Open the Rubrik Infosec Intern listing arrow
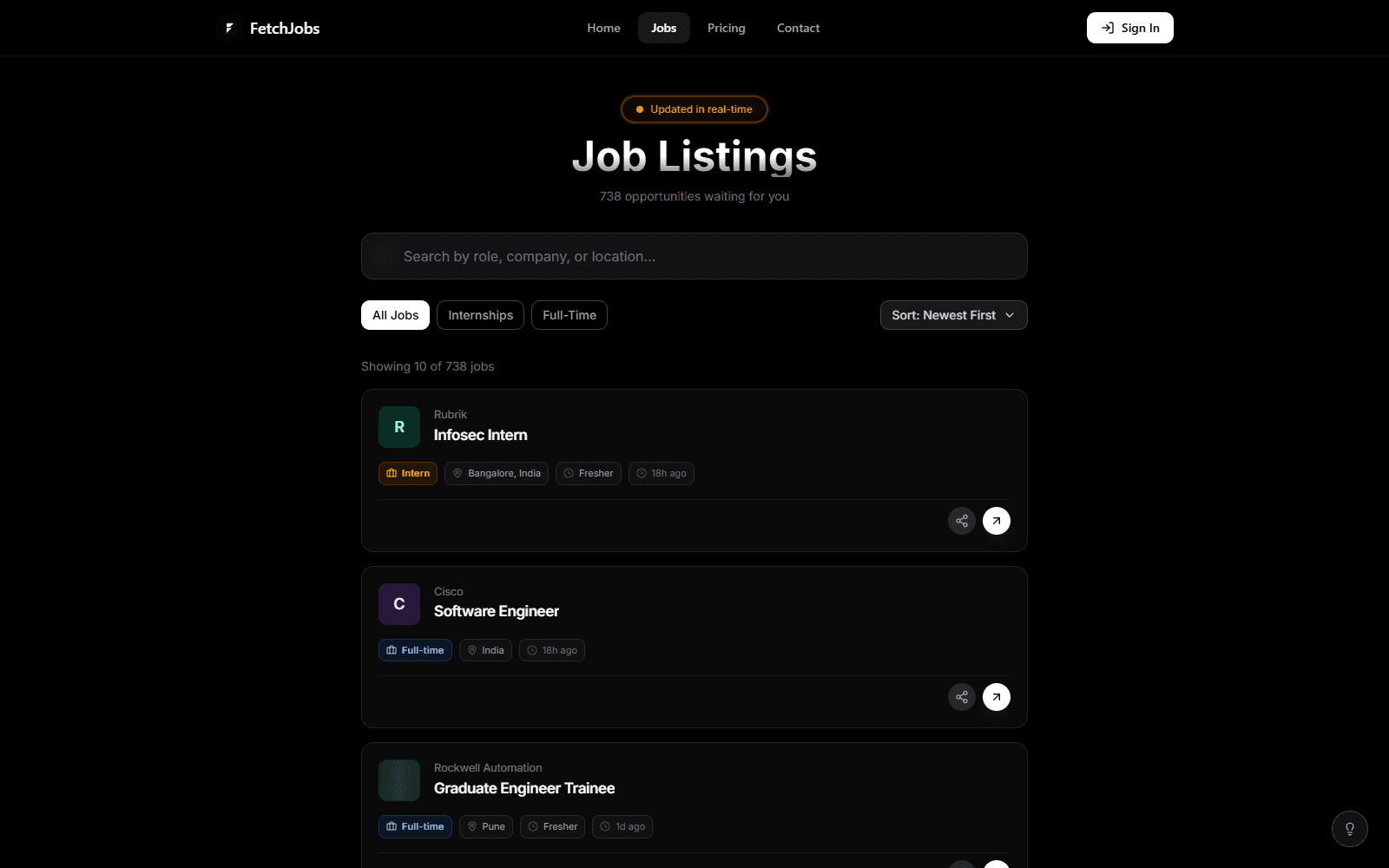The image size is (1389, 868). 997,521
